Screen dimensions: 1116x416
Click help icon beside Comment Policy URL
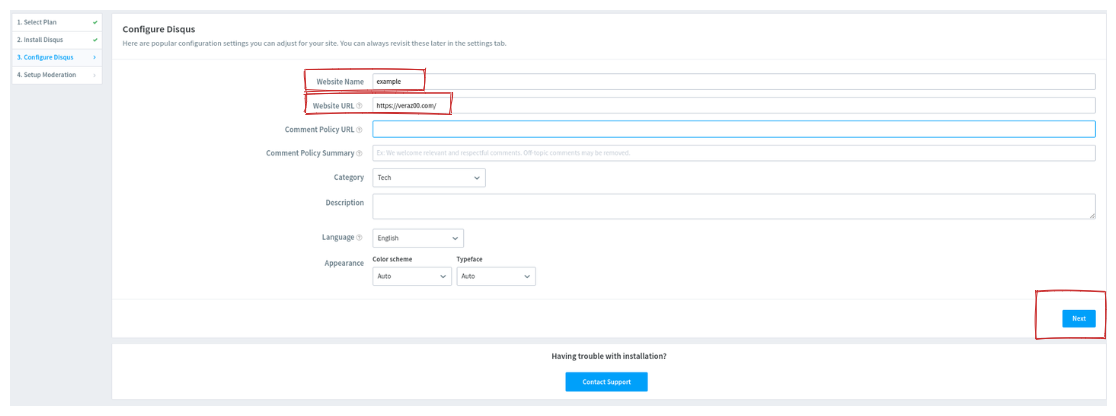359,129
